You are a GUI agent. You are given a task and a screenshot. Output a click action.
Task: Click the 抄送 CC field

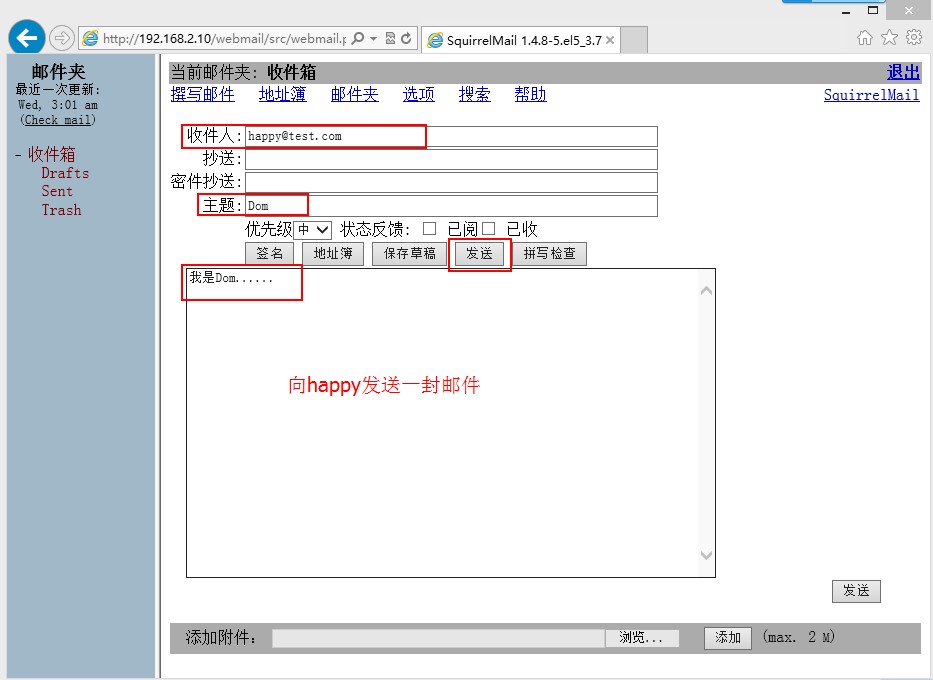coord(452,159)
